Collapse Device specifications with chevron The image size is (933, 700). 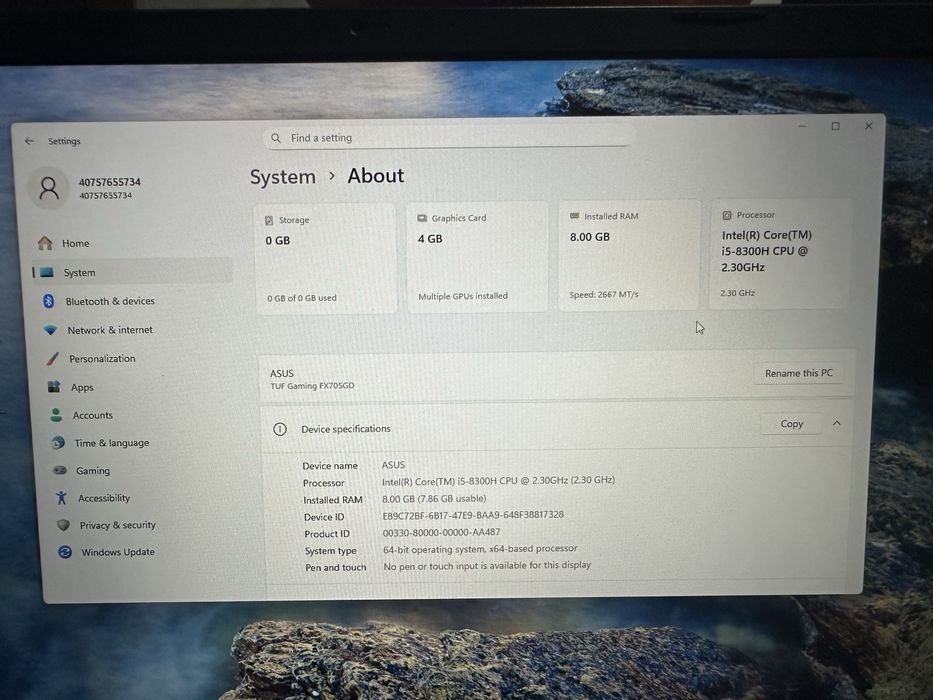[x=837, y=423]
